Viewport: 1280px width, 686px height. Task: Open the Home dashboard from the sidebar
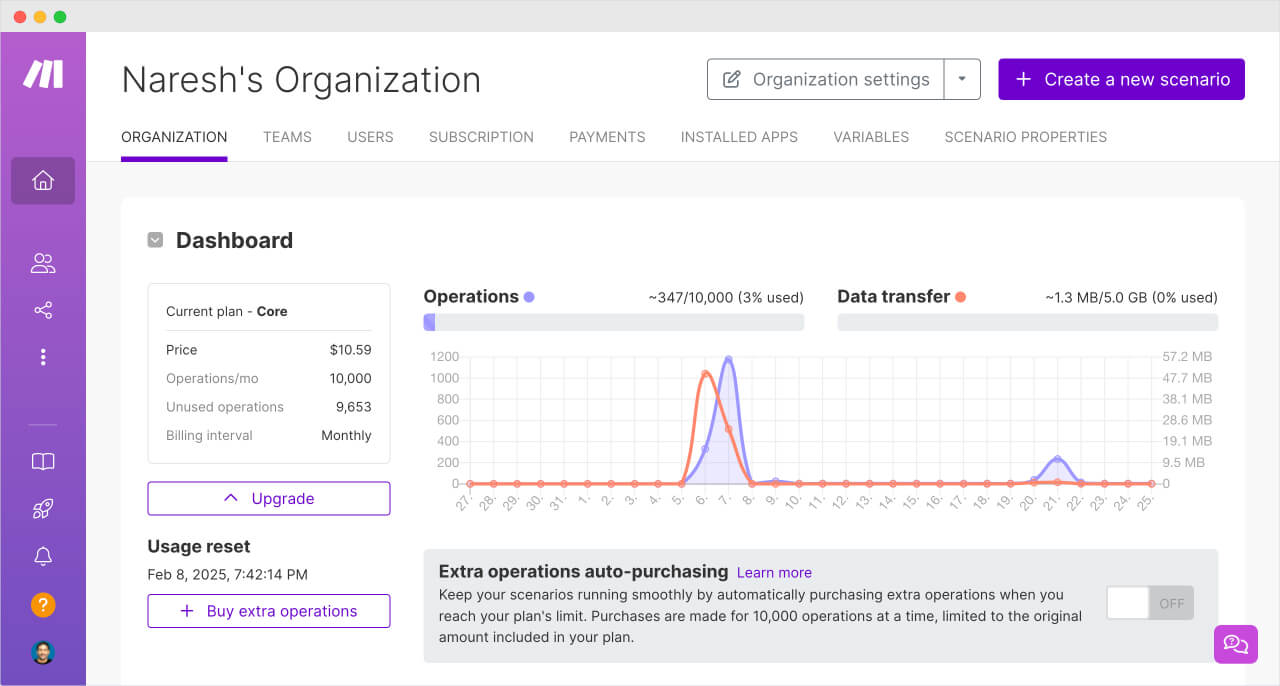[x=42, y=180]
